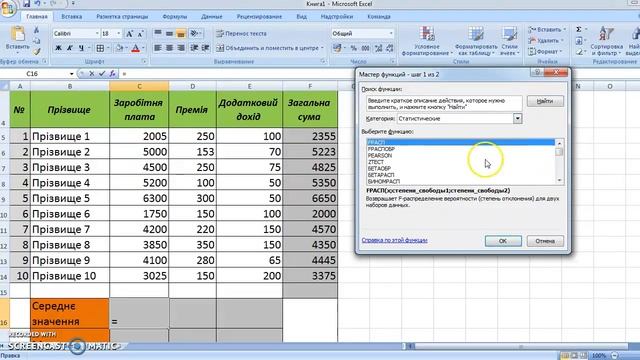640x360 pixels.
Task: Click Отмена in the function wizard
Action: click(545, 241)
